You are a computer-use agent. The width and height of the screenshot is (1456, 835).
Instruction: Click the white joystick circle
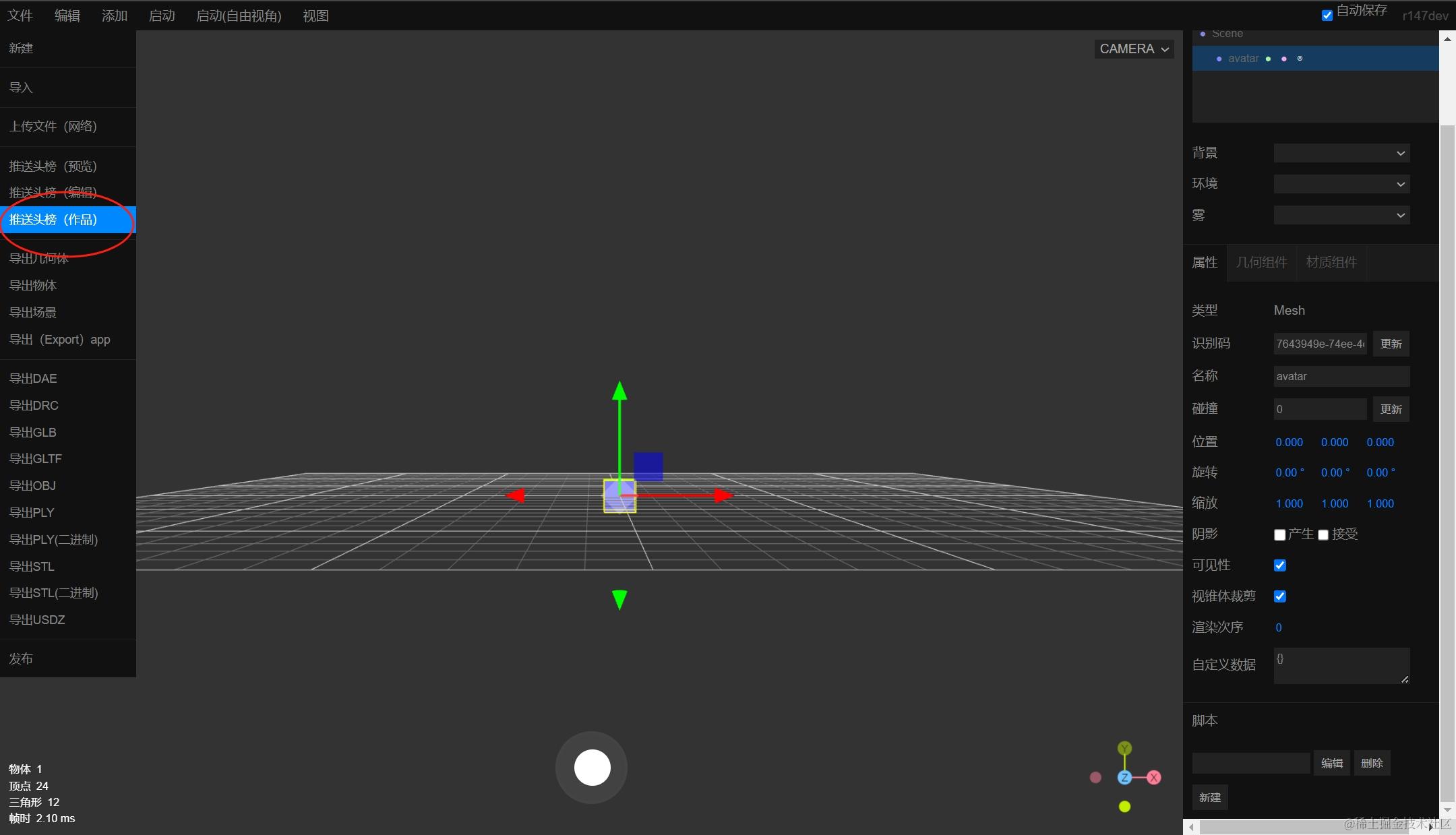592,768
